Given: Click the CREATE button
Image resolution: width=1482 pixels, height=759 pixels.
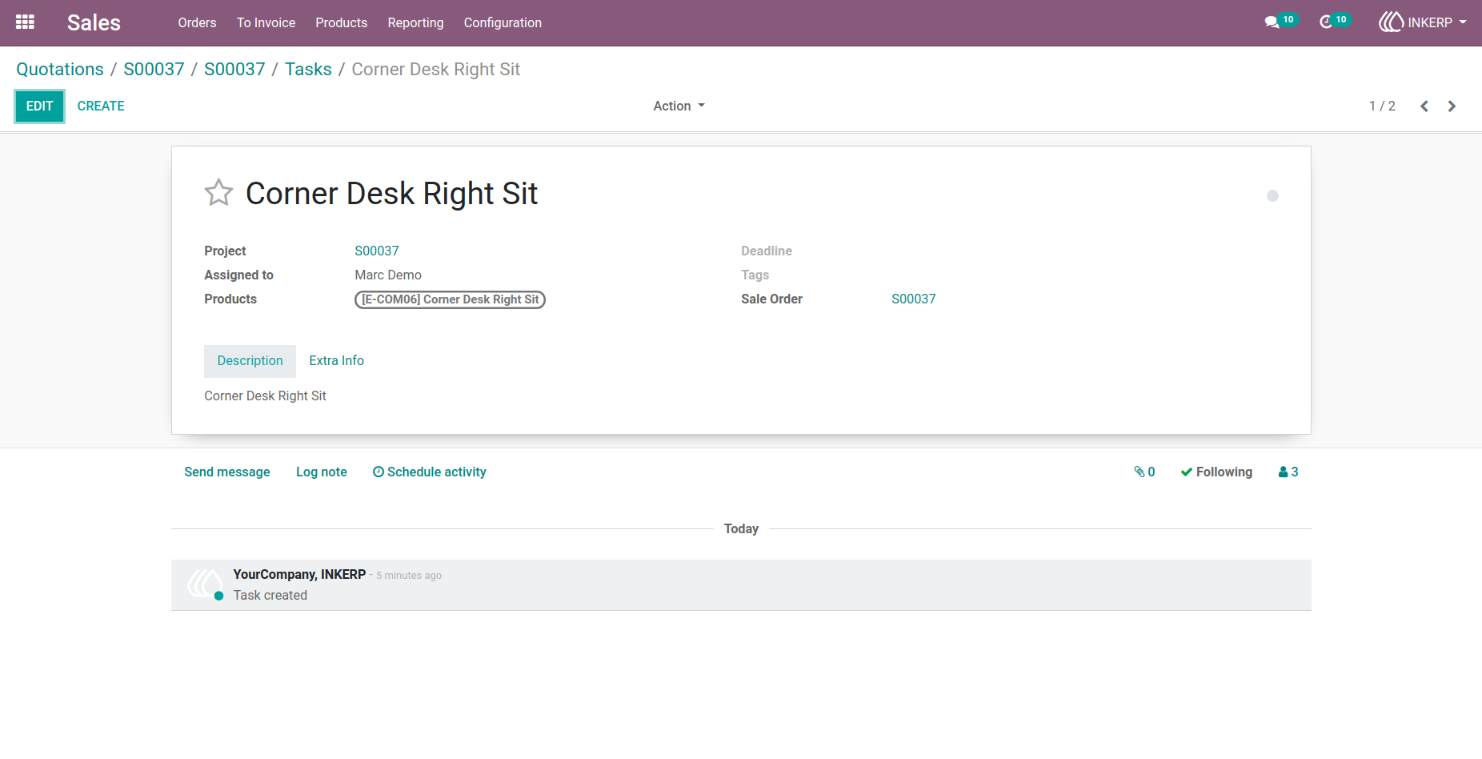Looking at the screenshot, I should click(x=101, y=106).
